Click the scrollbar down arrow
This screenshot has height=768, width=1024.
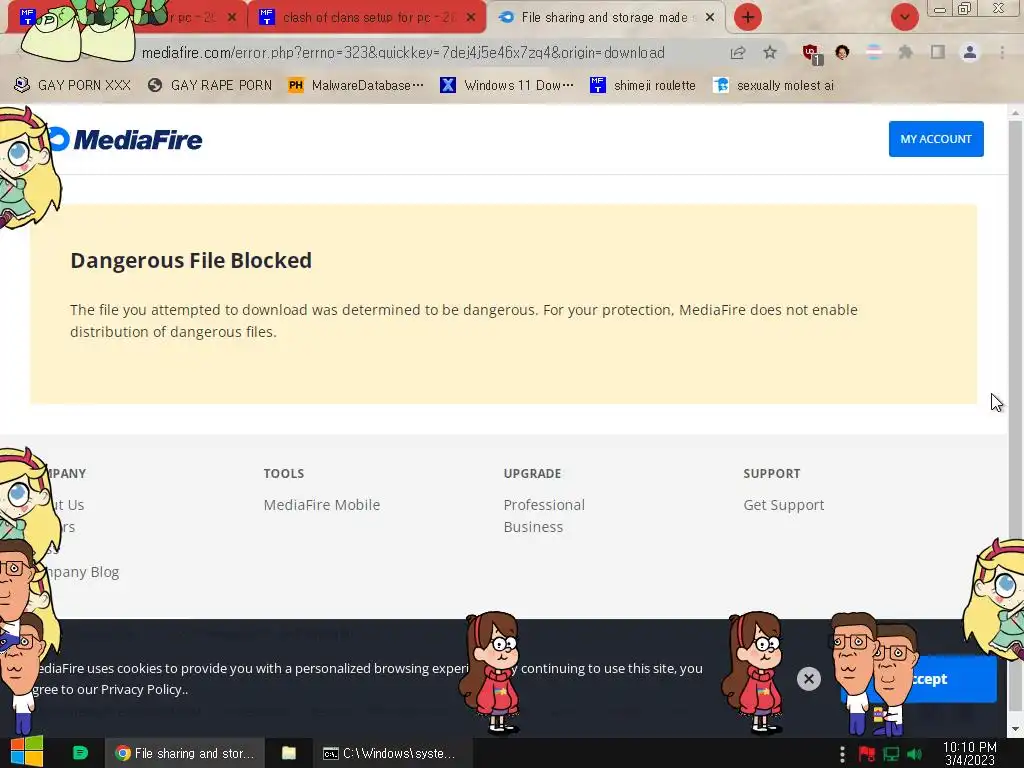tap(1016, 729)
